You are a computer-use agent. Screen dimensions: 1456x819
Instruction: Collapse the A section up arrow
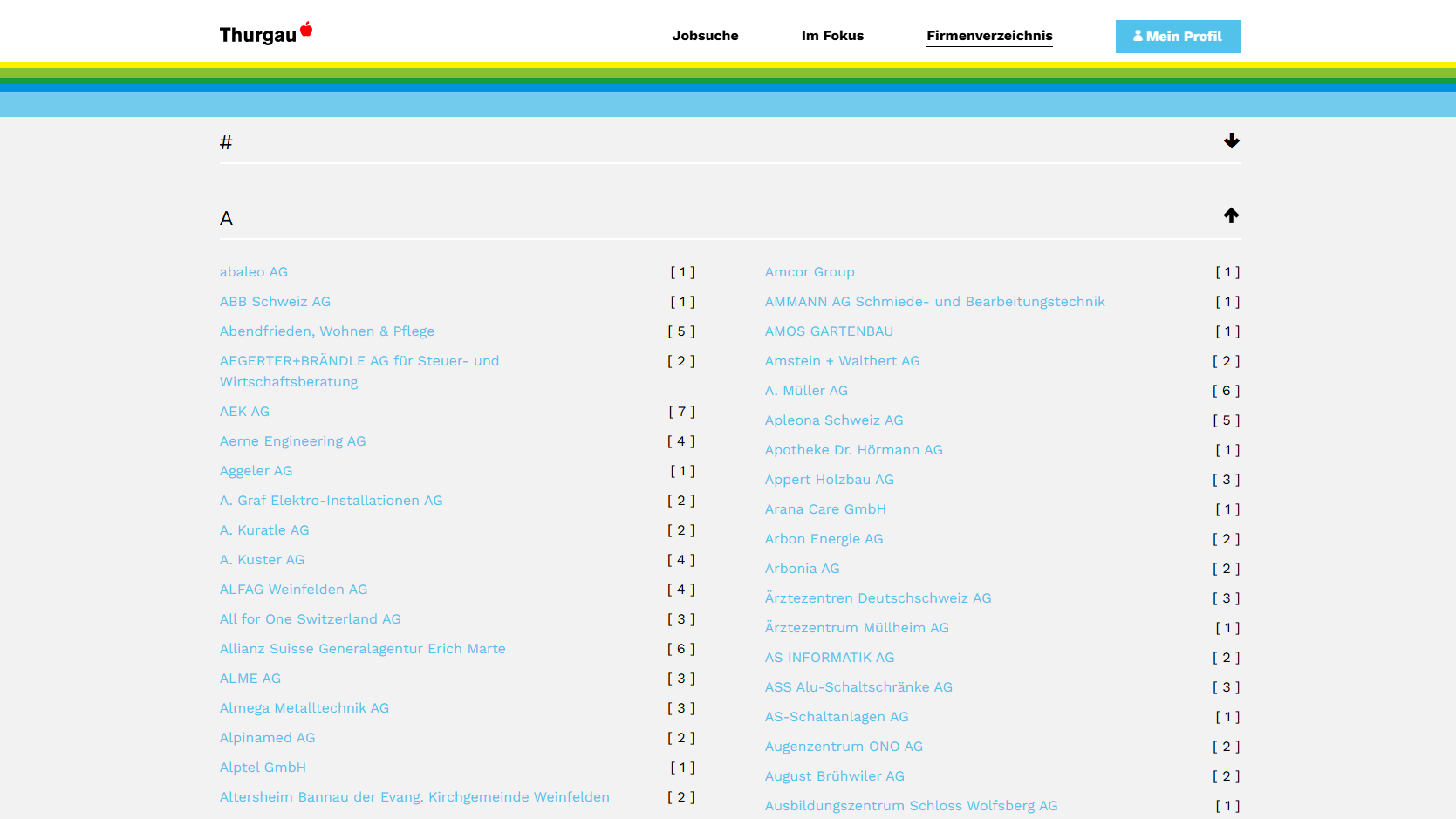(x=1231, y=215)
